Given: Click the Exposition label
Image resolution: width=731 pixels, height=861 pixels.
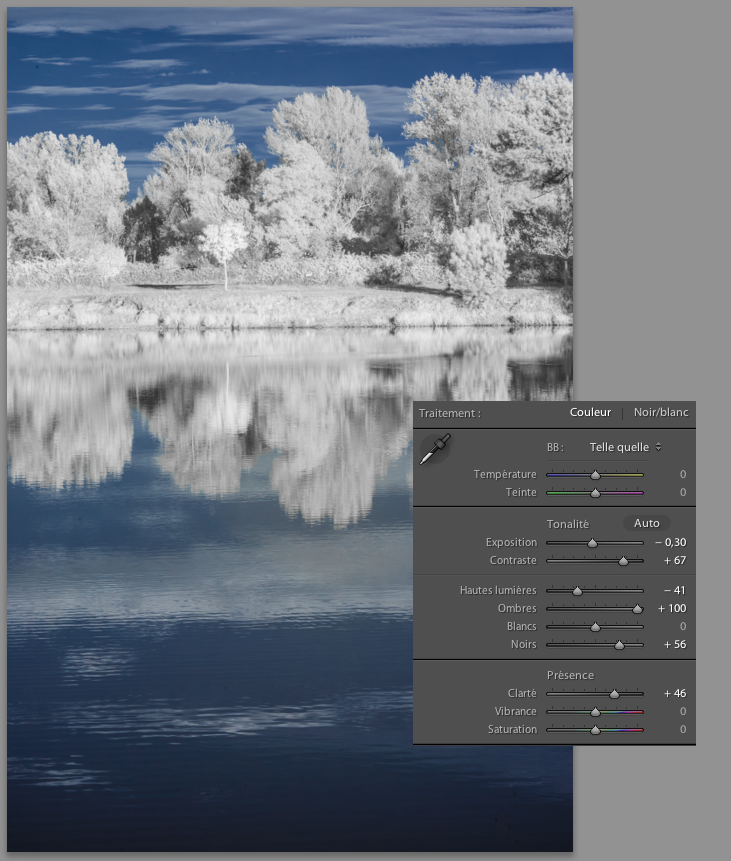Looking at the screenshot, I should tap(511, 542).
